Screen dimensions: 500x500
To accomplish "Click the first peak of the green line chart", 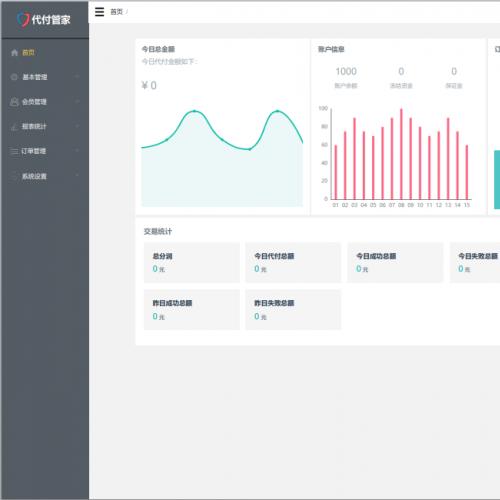I will click(x=194, y=111).
